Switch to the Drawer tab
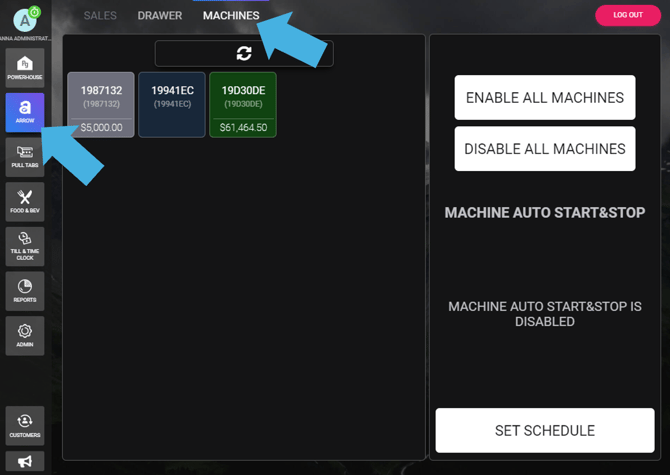This screenshot has width=670, height=475. (x=160, y=16)
